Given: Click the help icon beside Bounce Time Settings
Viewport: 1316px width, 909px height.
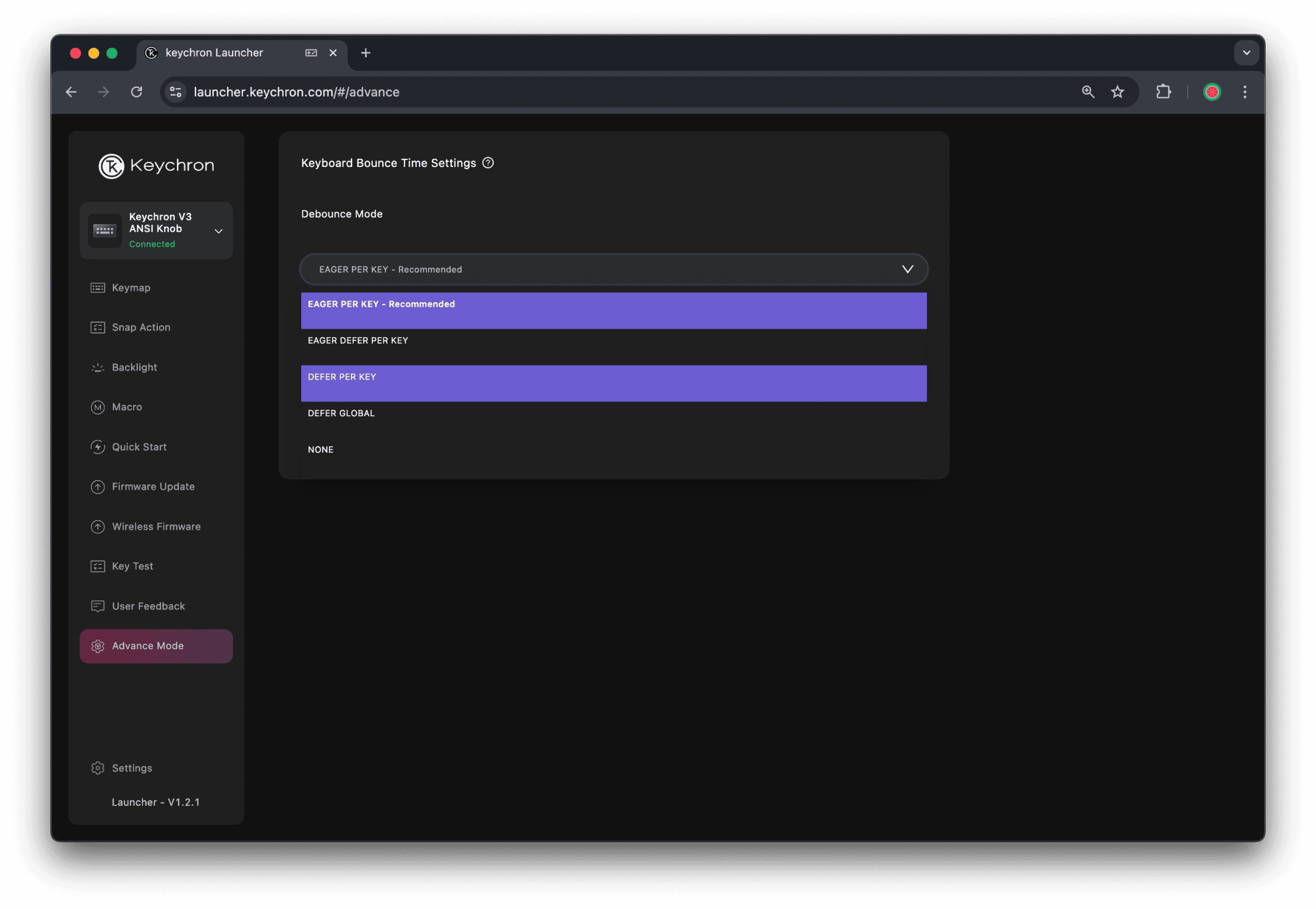Looking at the screenshot, I should (x=488, y=163).
